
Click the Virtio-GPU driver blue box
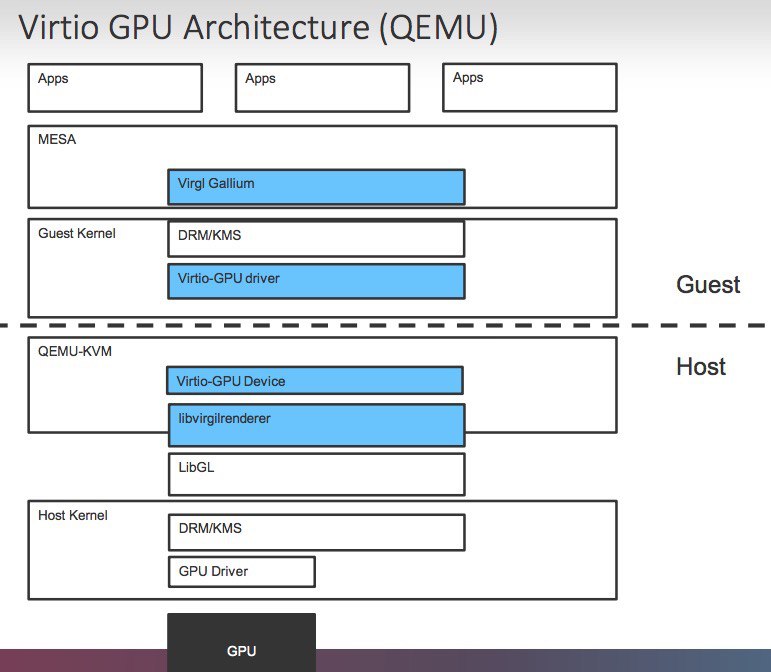point(316,281)
